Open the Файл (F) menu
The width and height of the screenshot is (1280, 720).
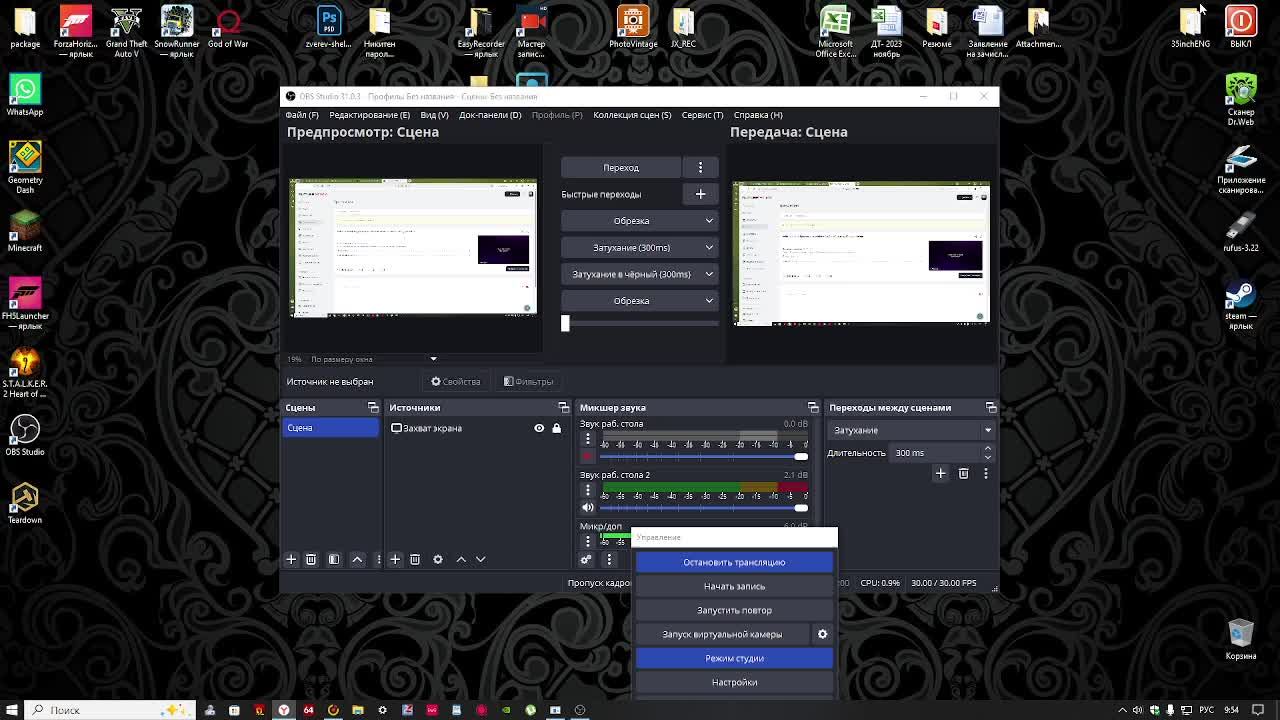click(x=302, y=115)
